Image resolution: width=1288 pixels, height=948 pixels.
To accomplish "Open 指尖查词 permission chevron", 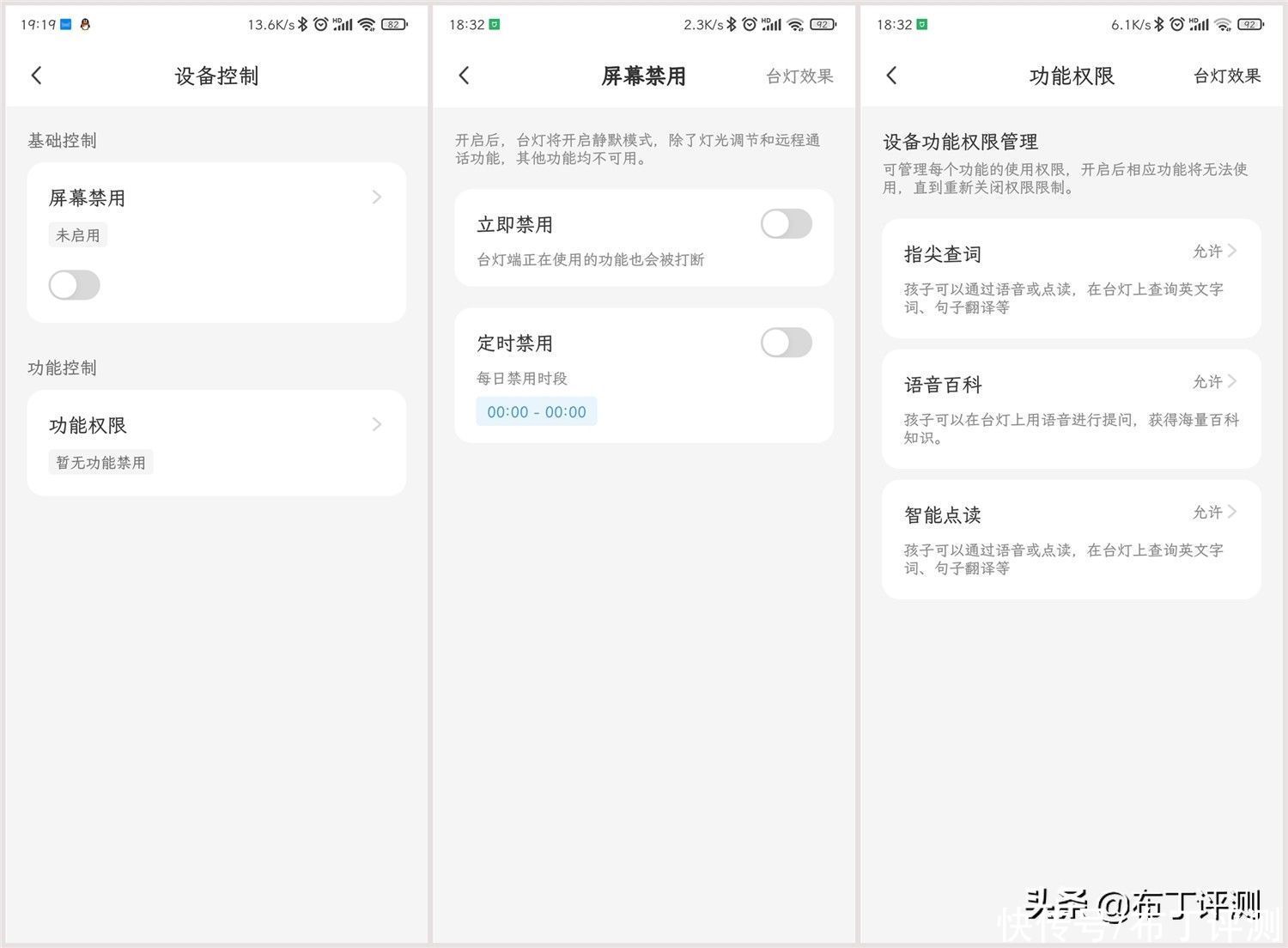I will click(x=1232, y=251).
